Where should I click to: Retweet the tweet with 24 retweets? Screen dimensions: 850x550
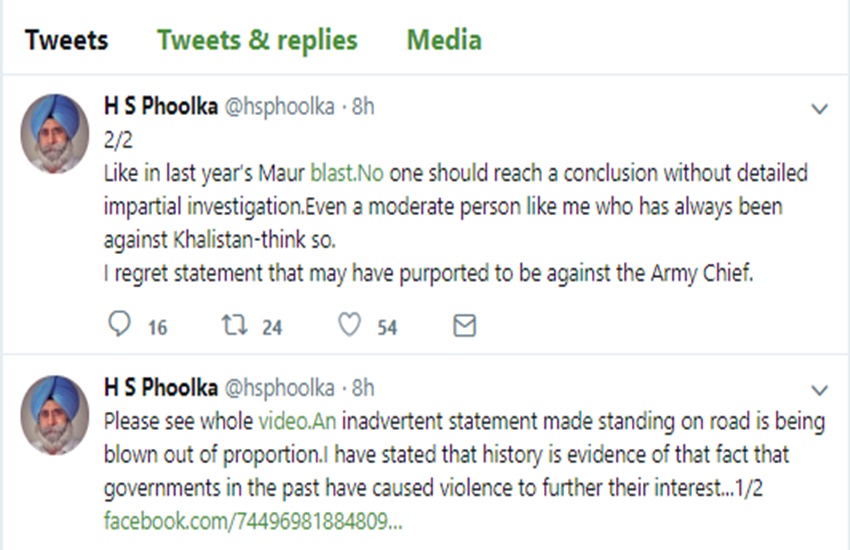[232, 326]
